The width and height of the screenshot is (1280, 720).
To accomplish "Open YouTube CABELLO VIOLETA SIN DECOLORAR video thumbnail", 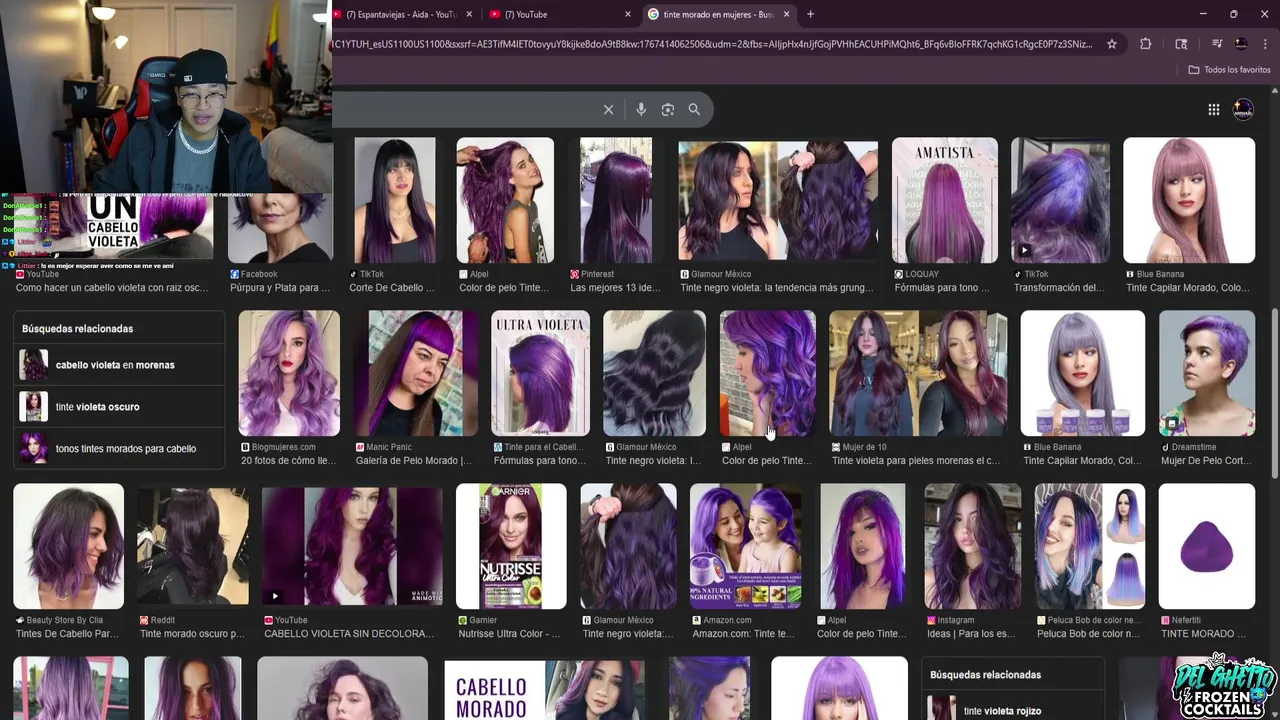I will (x=352, y=546).
